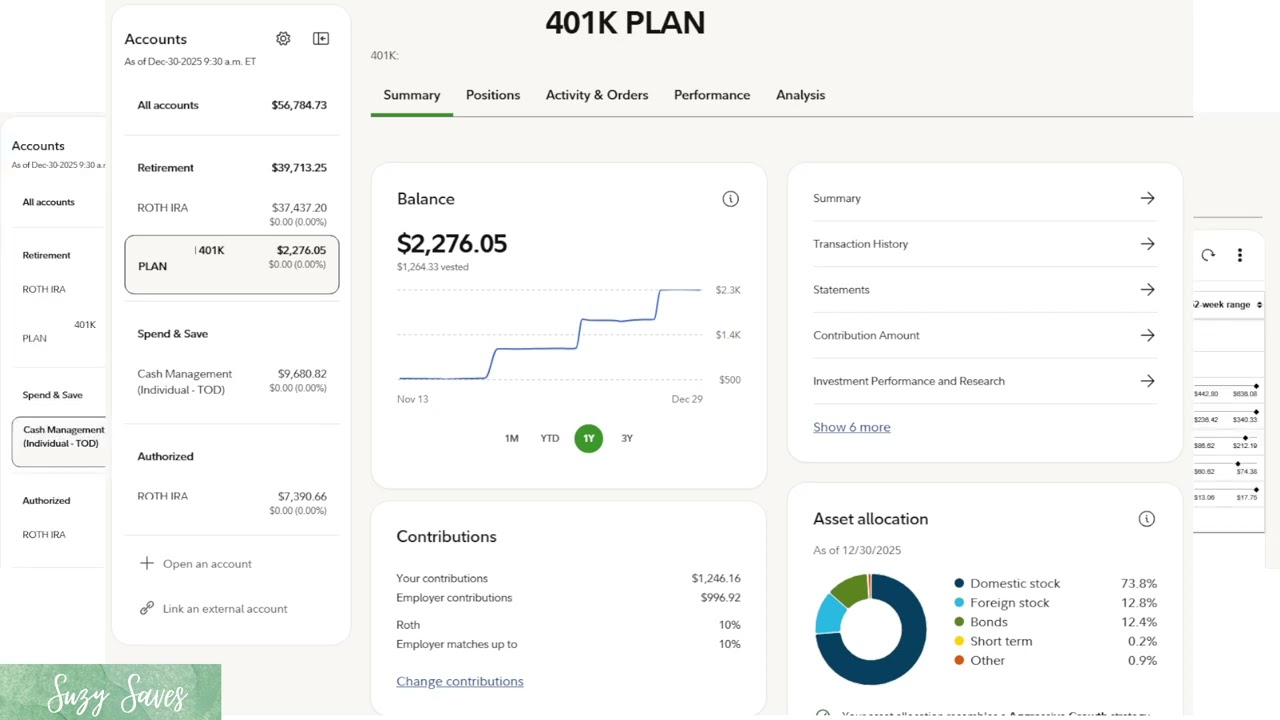Viewport: 1280px width, 720px height.
Task: Select the 401K PLAN account row
Action: [x=232, y=265]
